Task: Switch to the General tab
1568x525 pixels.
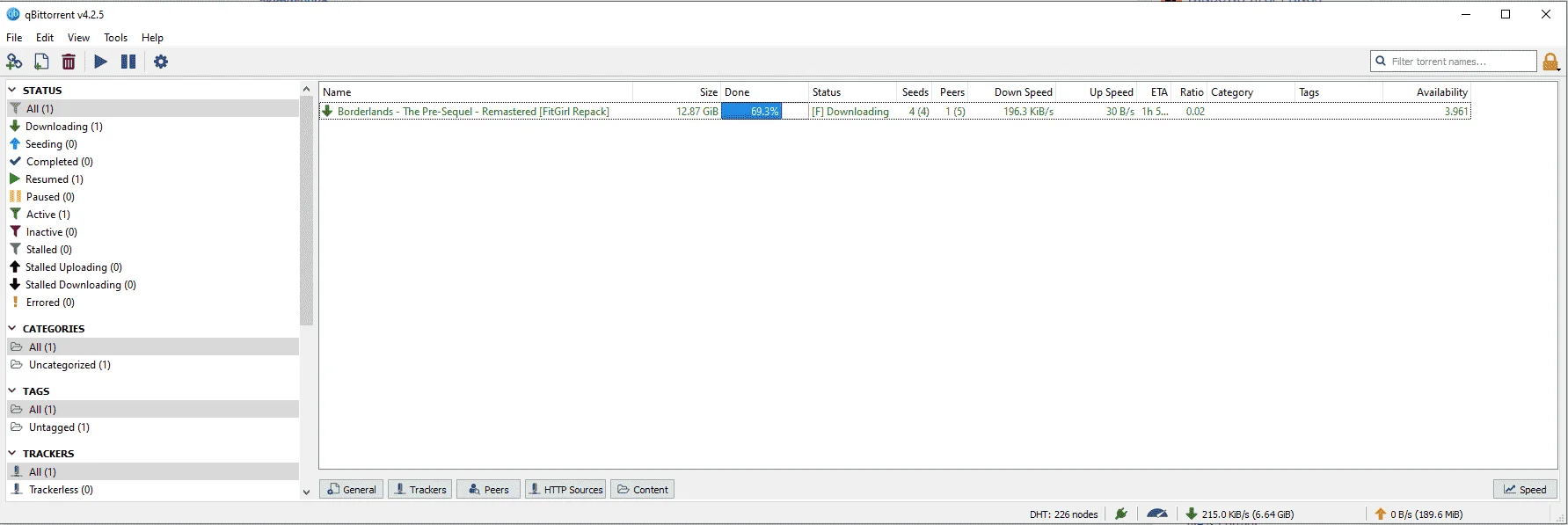Action: pyautogui.click(x=352, y=490)
